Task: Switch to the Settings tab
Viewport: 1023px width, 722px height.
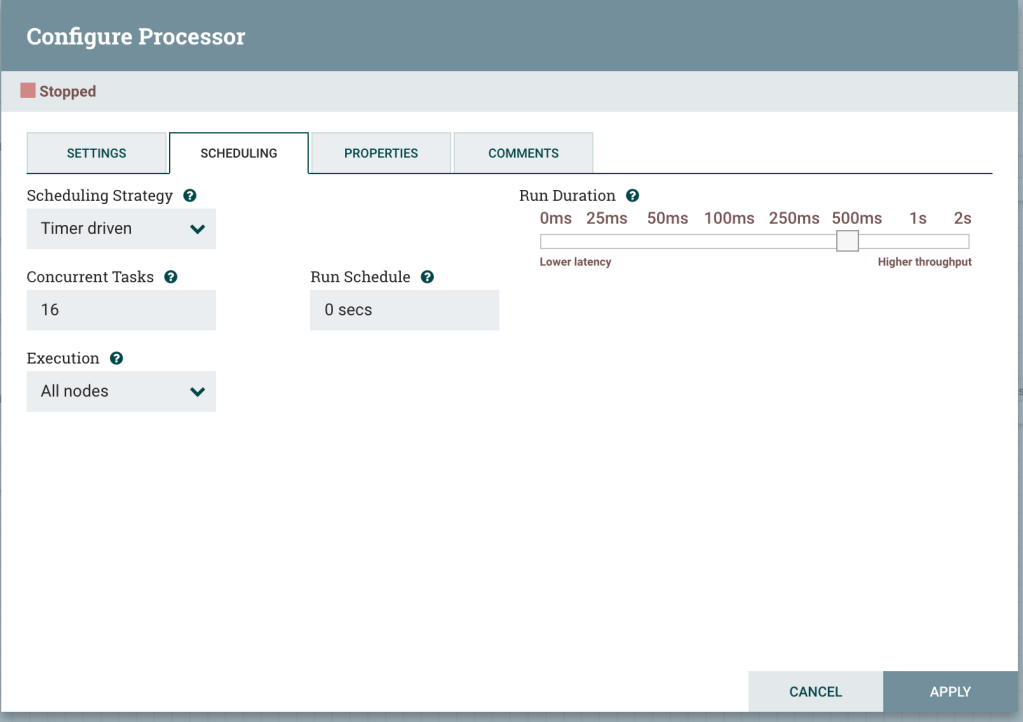Action: [96, 153]
